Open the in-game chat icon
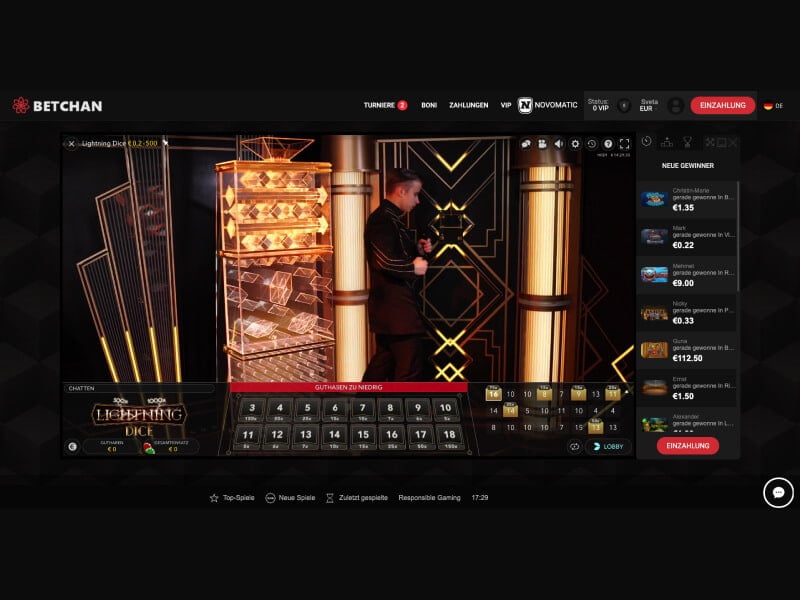This screenshot has height=600, width=800. tap(525, 144)
